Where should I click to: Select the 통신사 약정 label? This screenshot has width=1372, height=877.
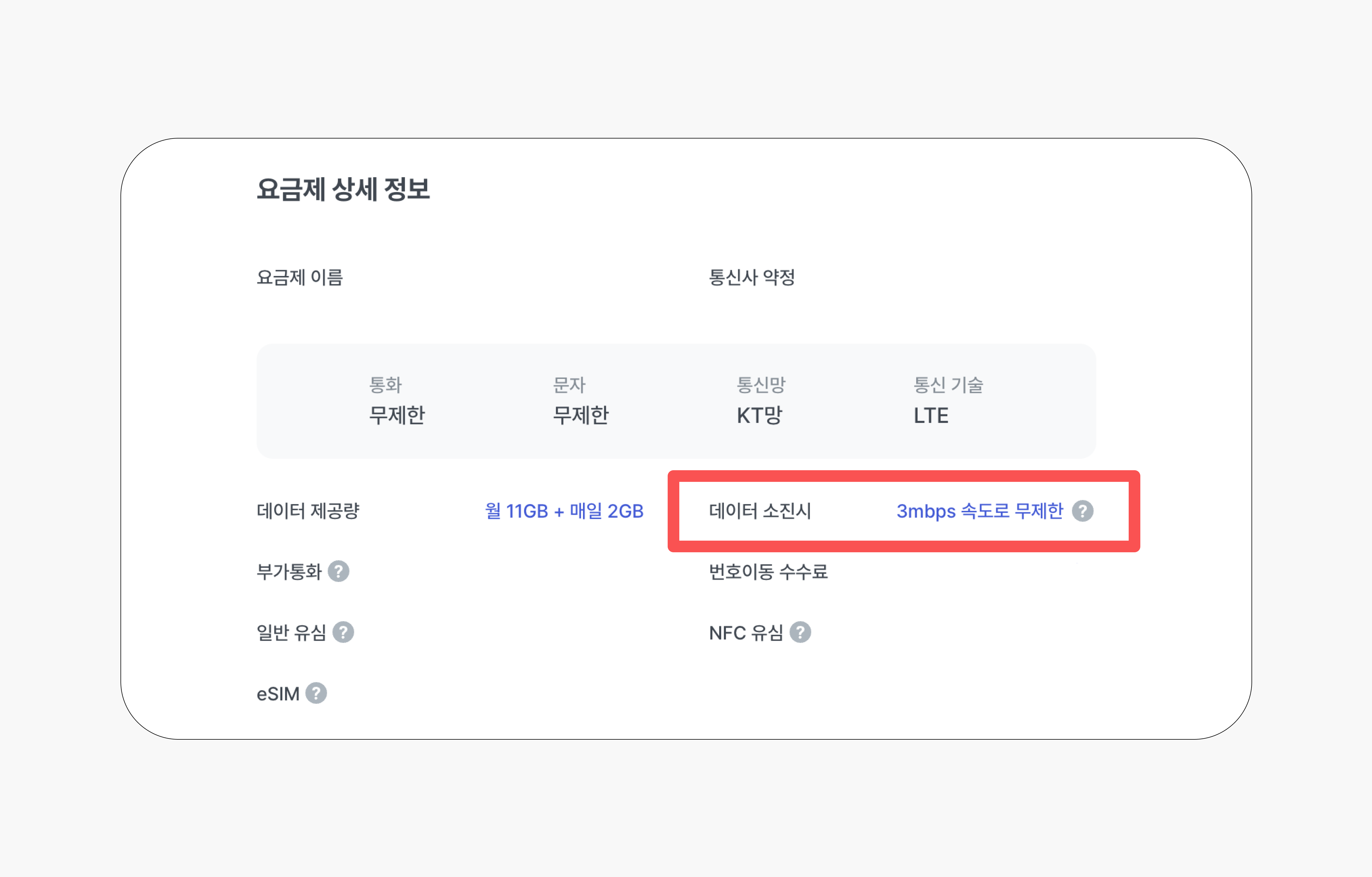pos(751,277)
